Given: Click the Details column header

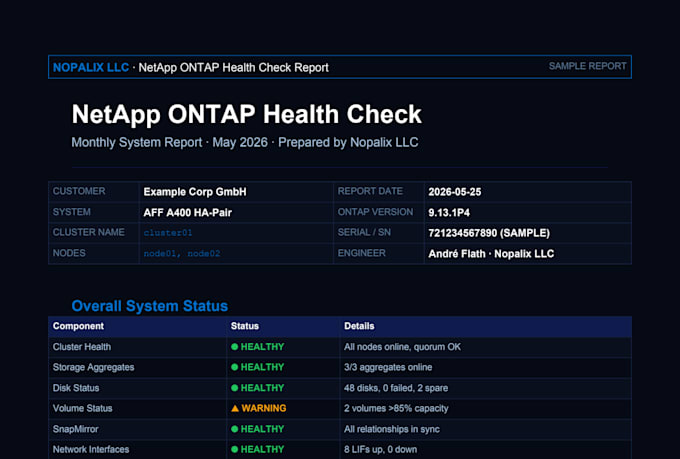Looking at the screenshot, I should [359, 326].
